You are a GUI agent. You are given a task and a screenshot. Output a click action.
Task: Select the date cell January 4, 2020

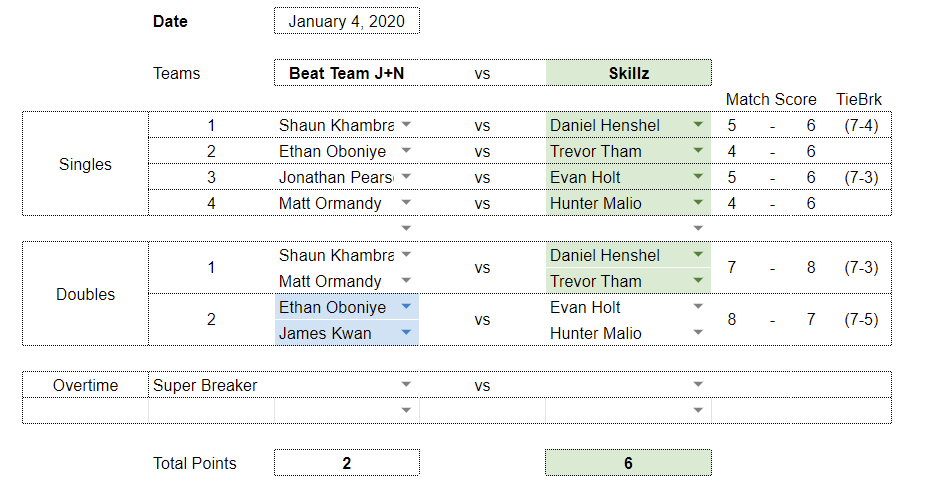pos(347,21)
